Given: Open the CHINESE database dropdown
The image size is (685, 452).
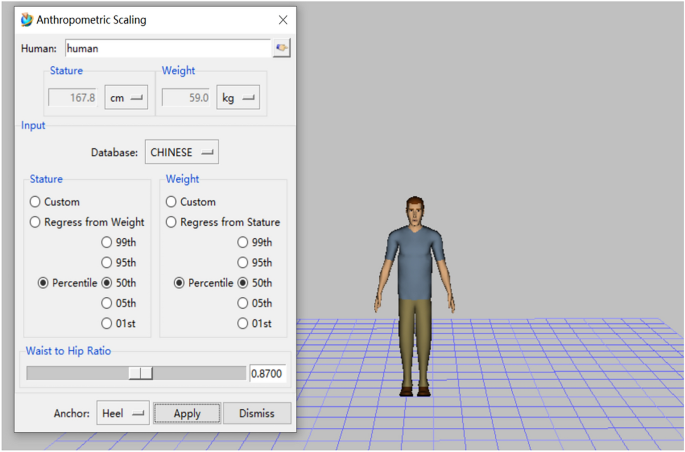Looking at the screenshot, I should point(182,152).
